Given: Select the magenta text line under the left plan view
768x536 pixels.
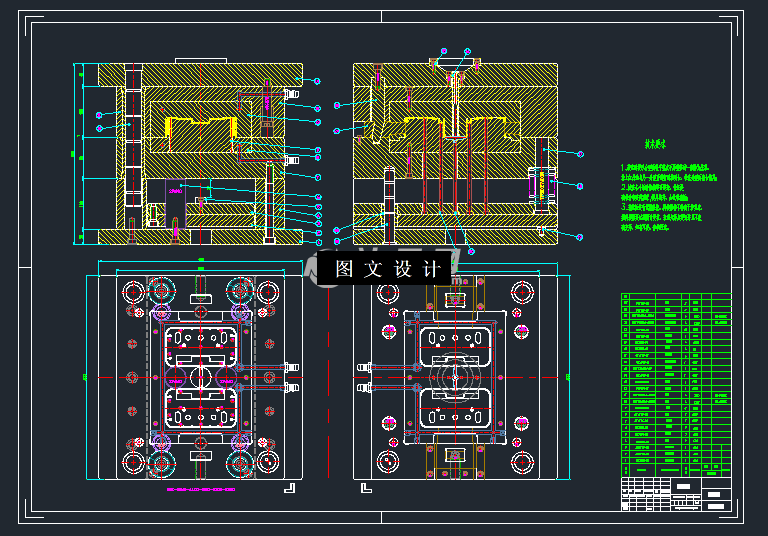Looking at the screenshot, I should click(x=201, y=489).
